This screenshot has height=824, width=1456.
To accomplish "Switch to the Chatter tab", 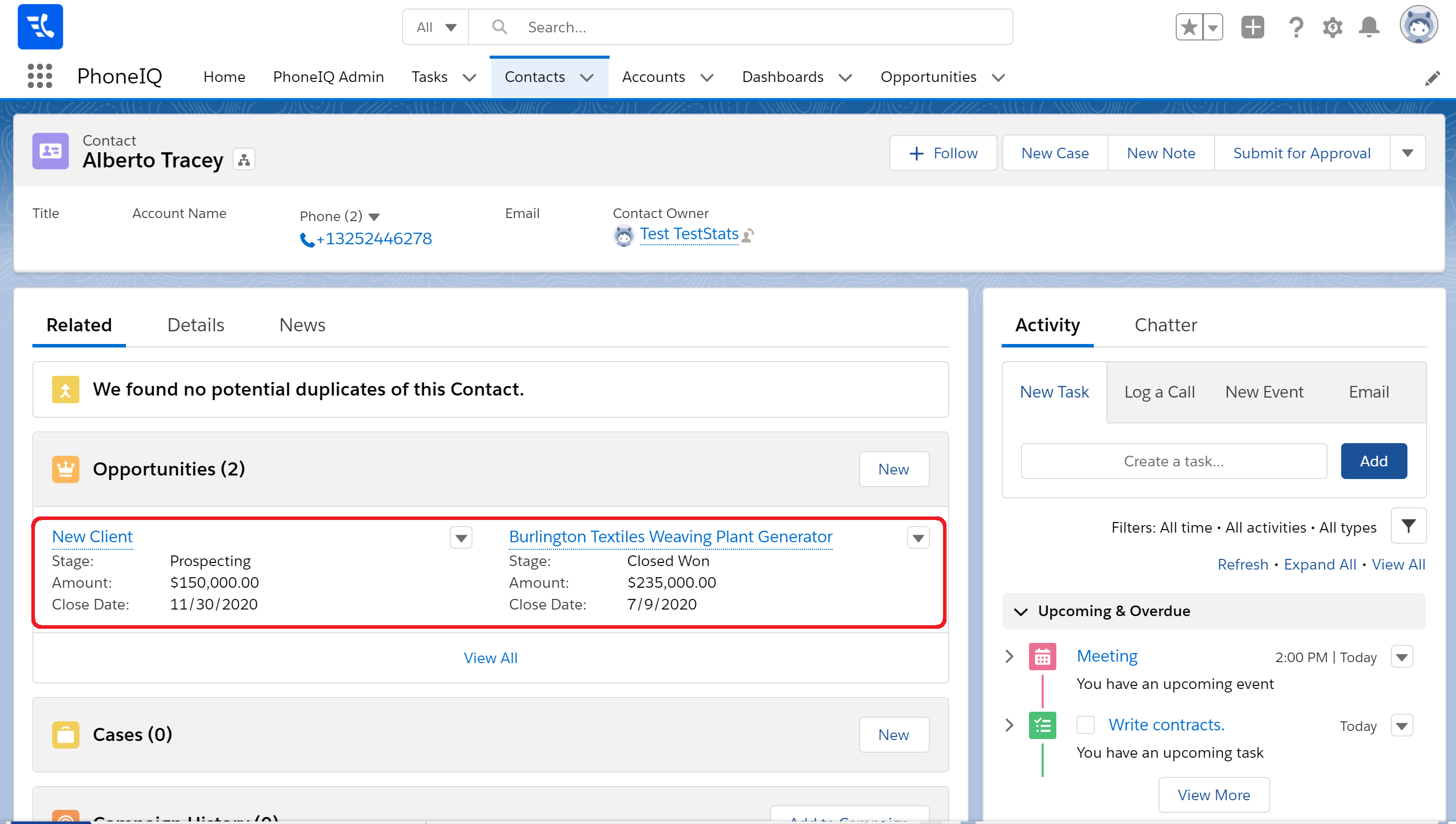I will (1165, 325).
